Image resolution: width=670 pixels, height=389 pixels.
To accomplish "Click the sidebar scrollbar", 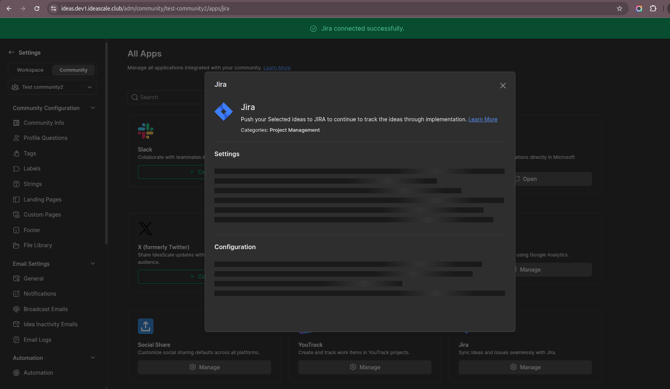I will tap(106, 143).
